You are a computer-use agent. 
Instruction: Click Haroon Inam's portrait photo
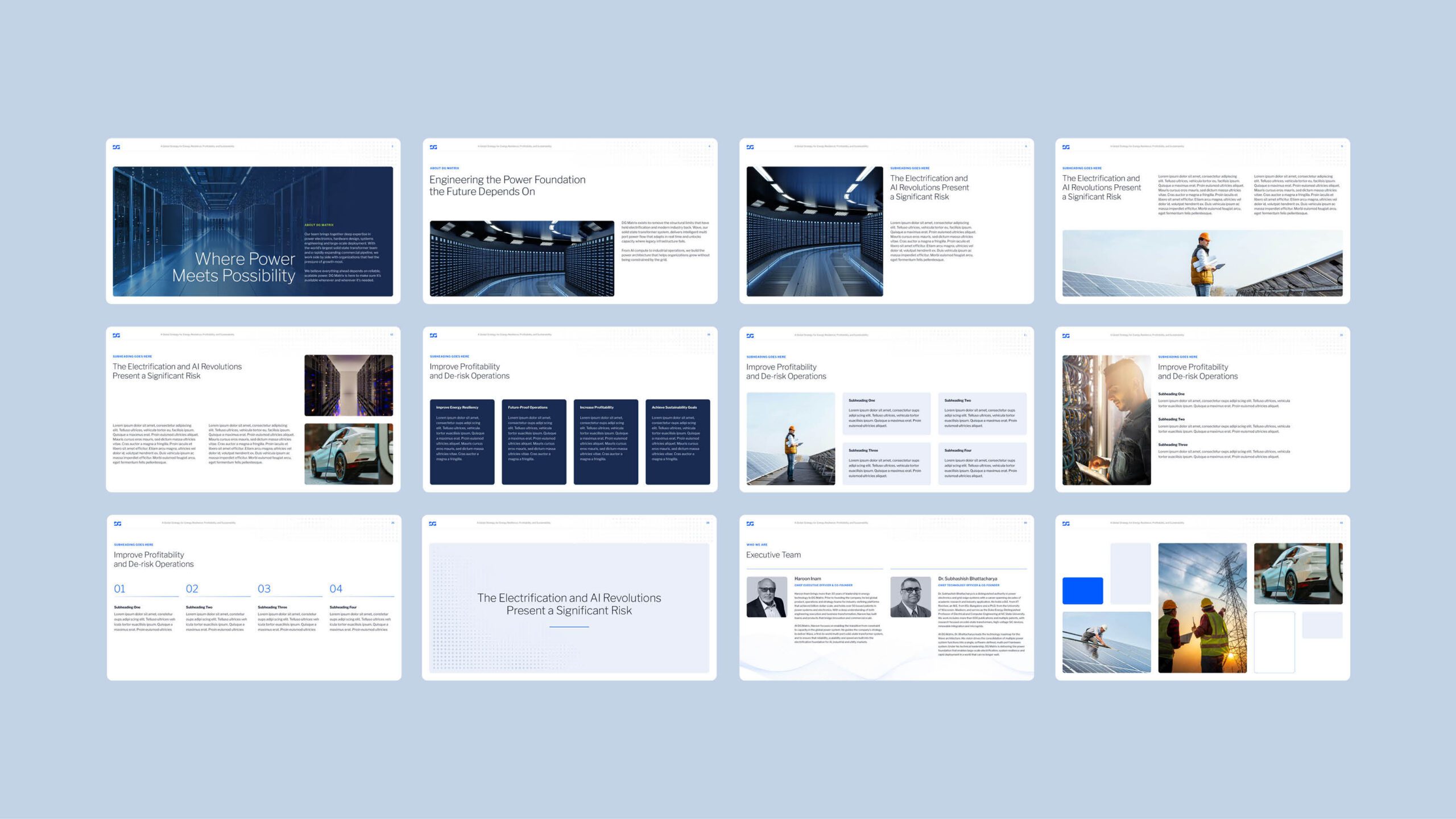[766, 597]
